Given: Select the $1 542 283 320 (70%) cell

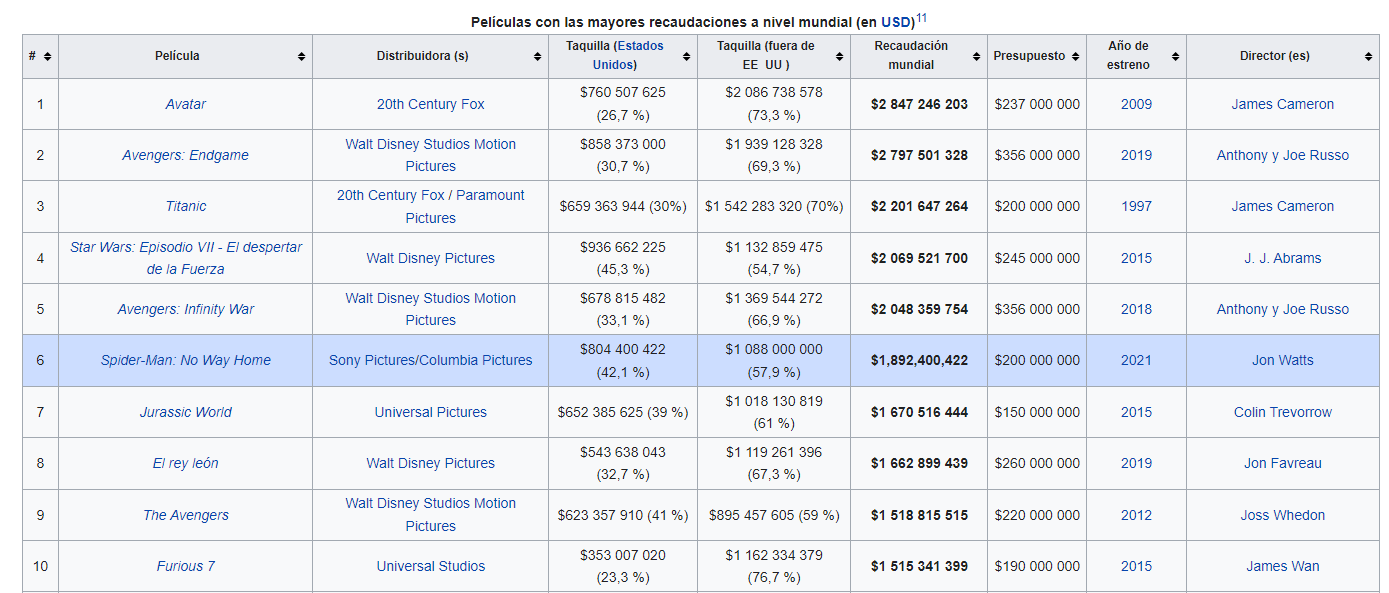Looking at the screenshot, I should [774, 206].
